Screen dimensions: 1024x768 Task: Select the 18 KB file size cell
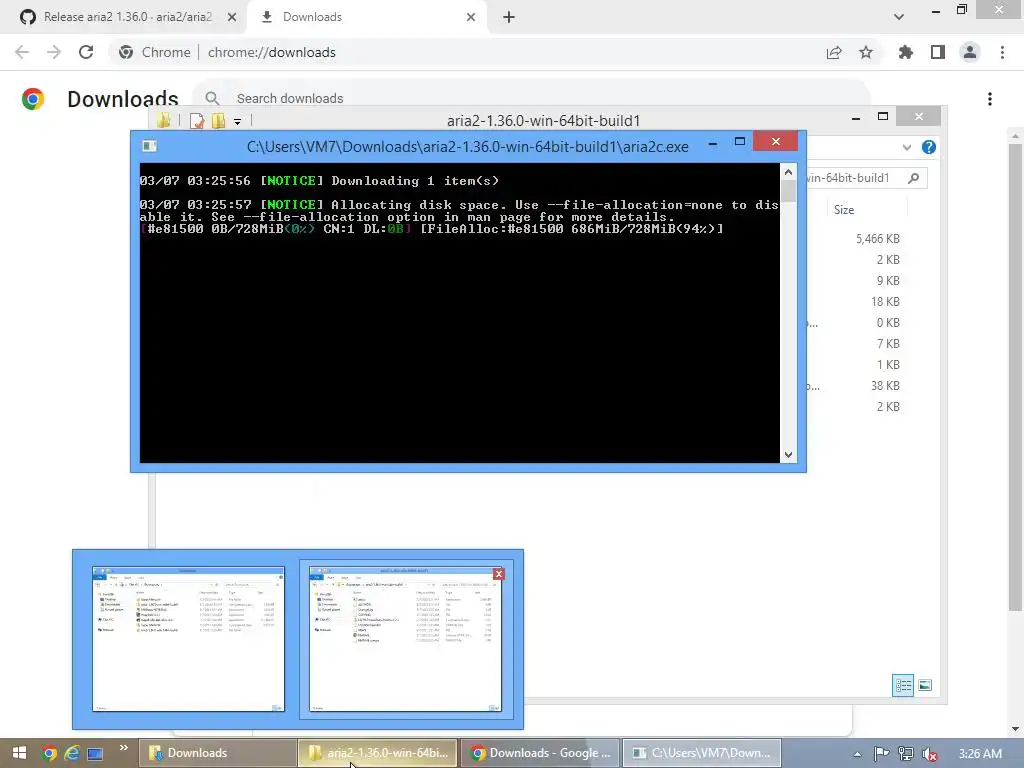[x=885, y=302]
